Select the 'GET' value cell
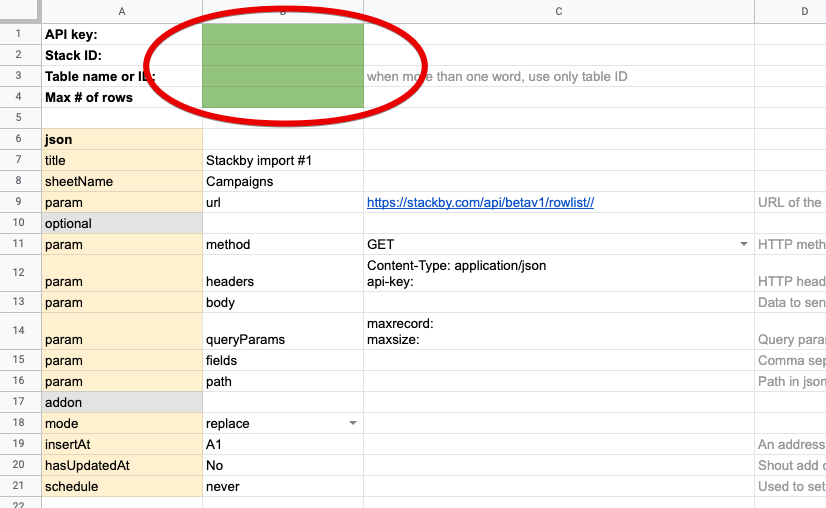The width and height of the screenshot is (826, 508). [x=559, y=245]
